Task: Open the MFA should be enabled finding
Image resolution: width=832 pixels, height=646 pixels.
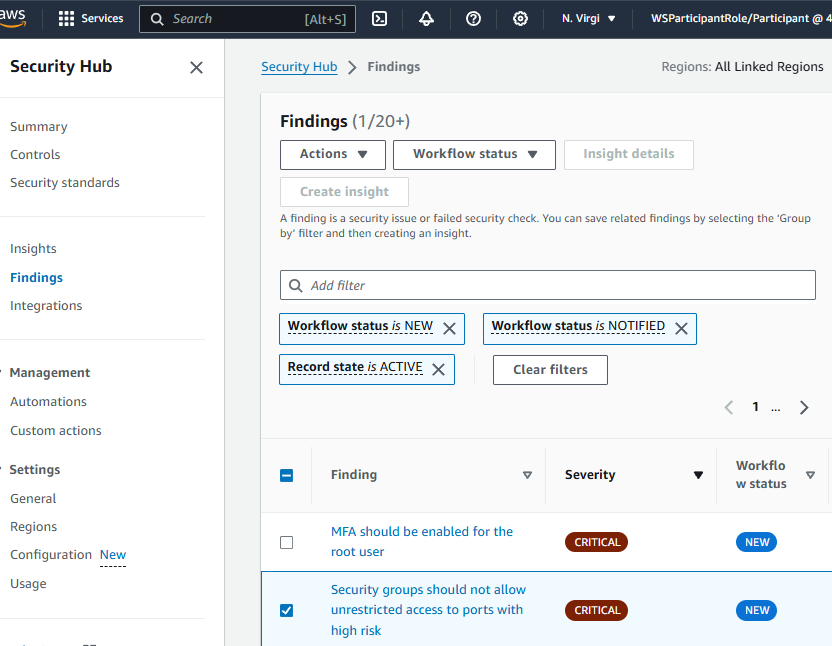Action: tap(422, 541)
